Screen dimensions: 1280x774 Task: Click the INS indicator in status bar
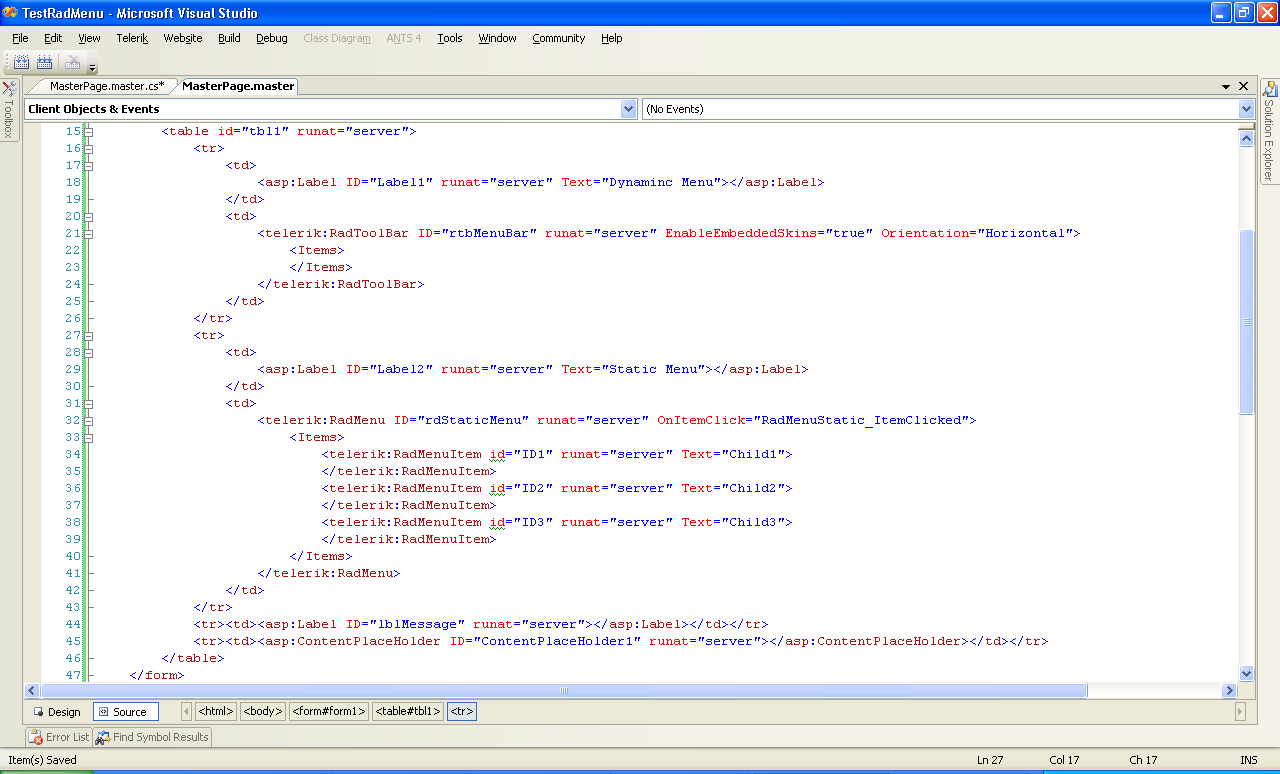pyautogui.click(x=1249, y=760)
